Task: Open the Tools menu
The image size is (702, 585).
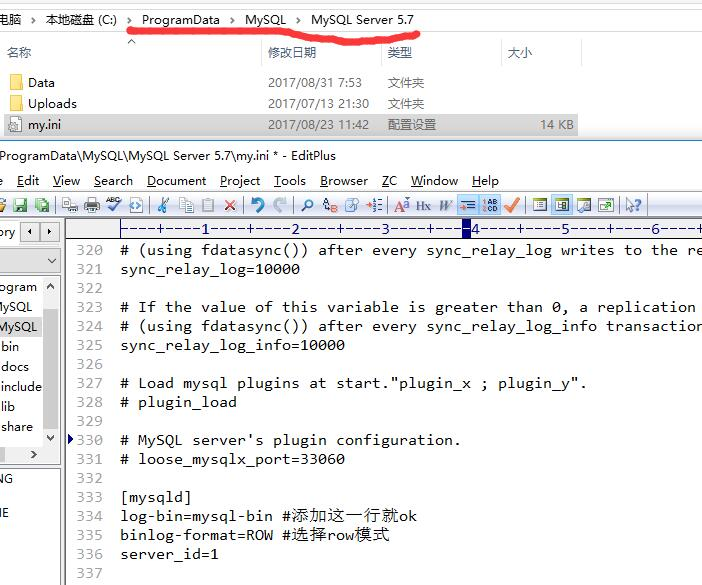Action: (x=290, y=181)
